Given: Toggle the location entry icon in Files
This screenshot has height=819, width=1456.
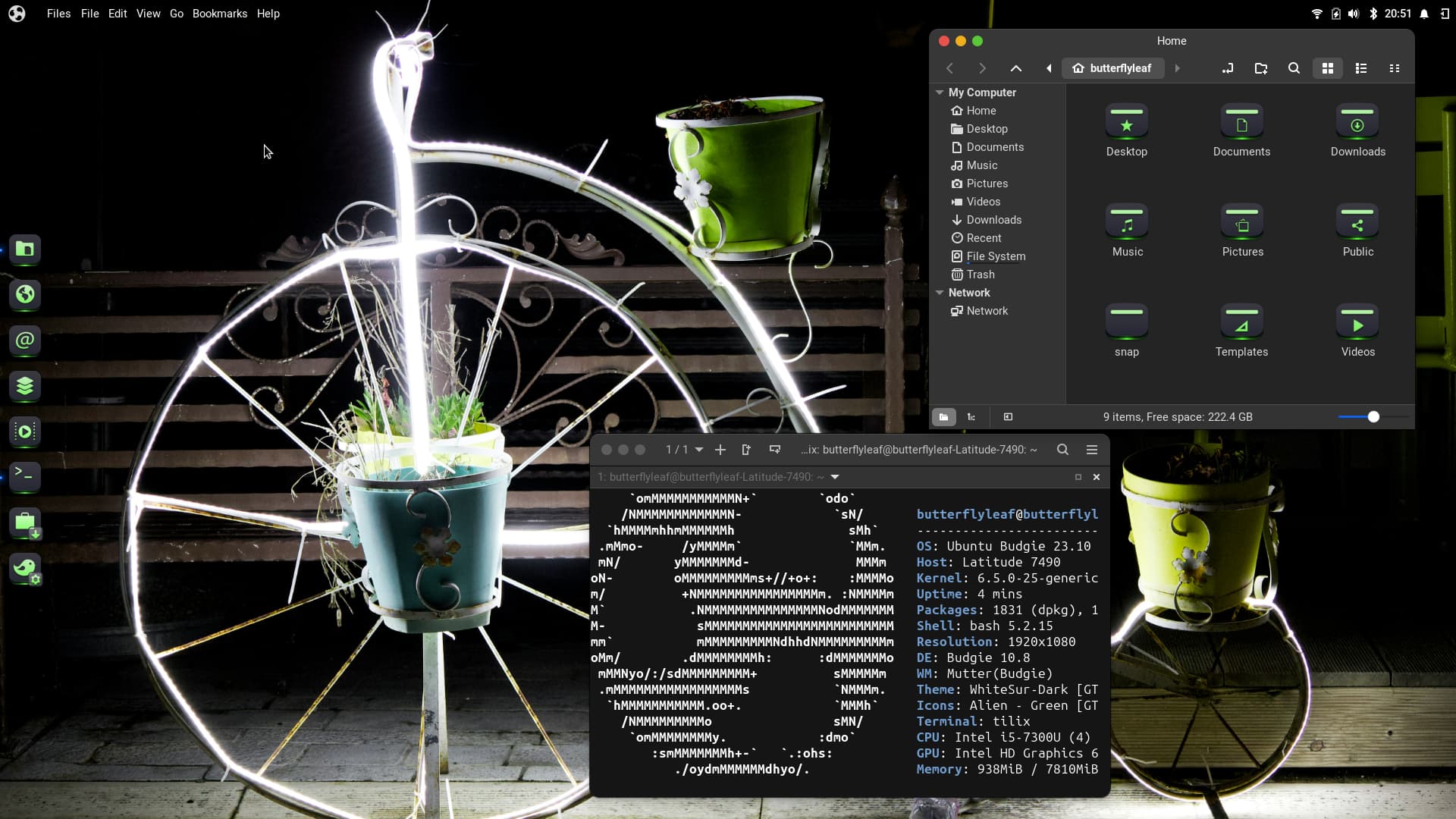Looking at the screenshot, I should [1228, 68].
